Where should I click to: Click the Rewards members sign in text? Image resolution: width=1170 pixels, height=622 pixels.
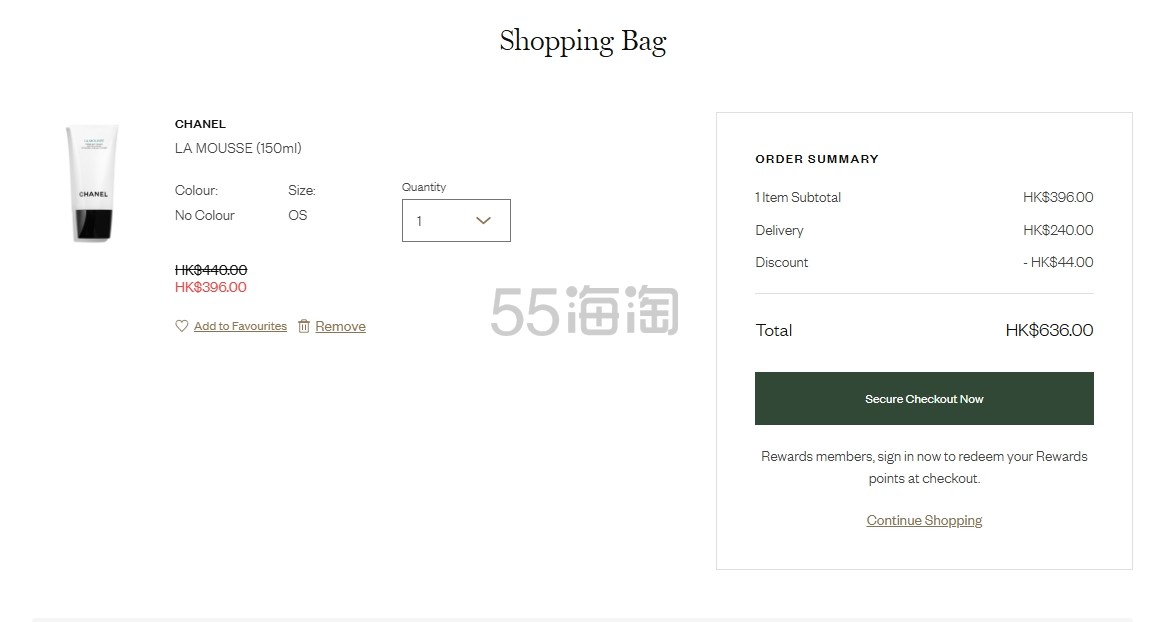924,467
